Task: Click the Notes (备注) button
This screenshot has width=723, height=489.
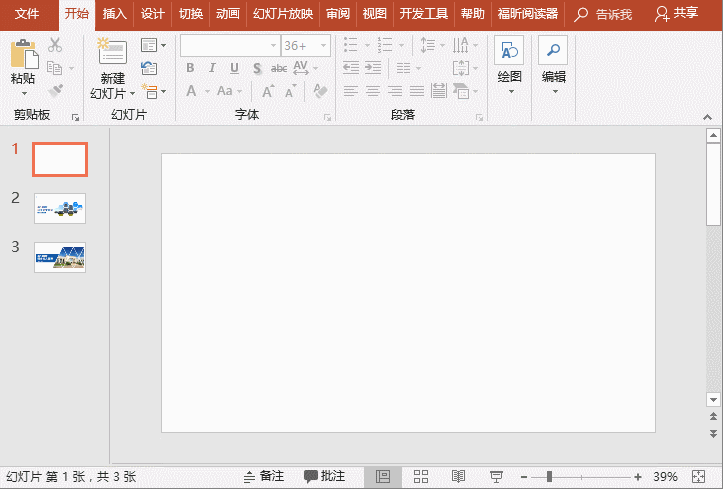Action: tap(265, 476)
